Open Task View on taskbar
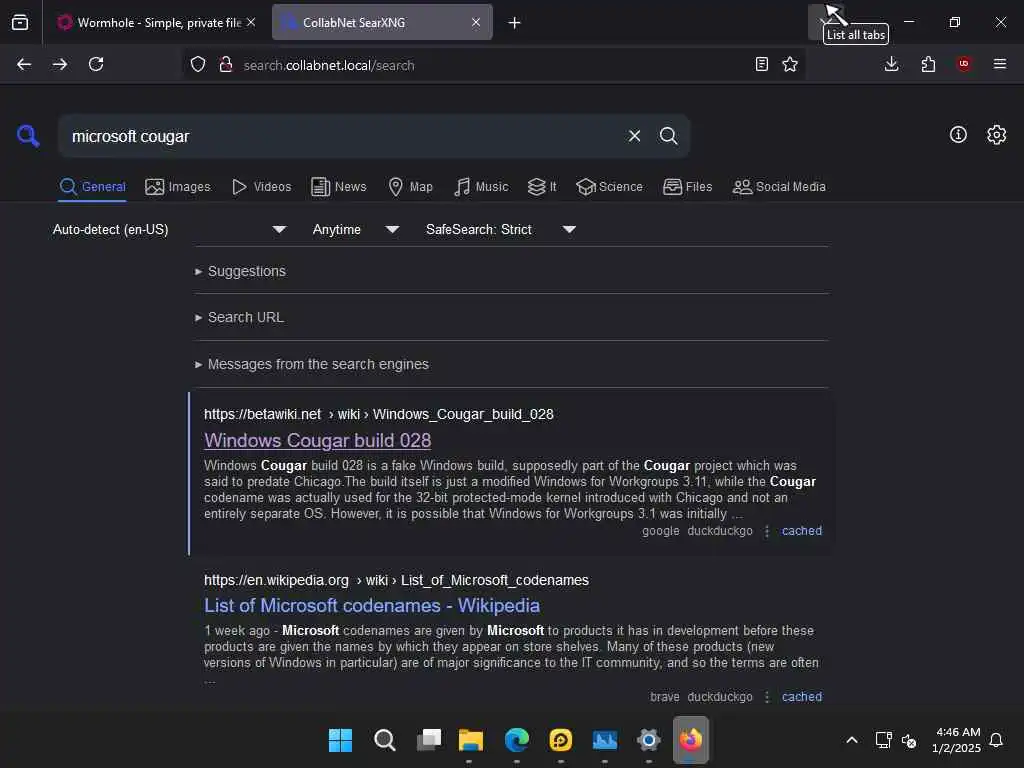The height and width of the screenshot is (768, 1024). (x=429, y=740)
